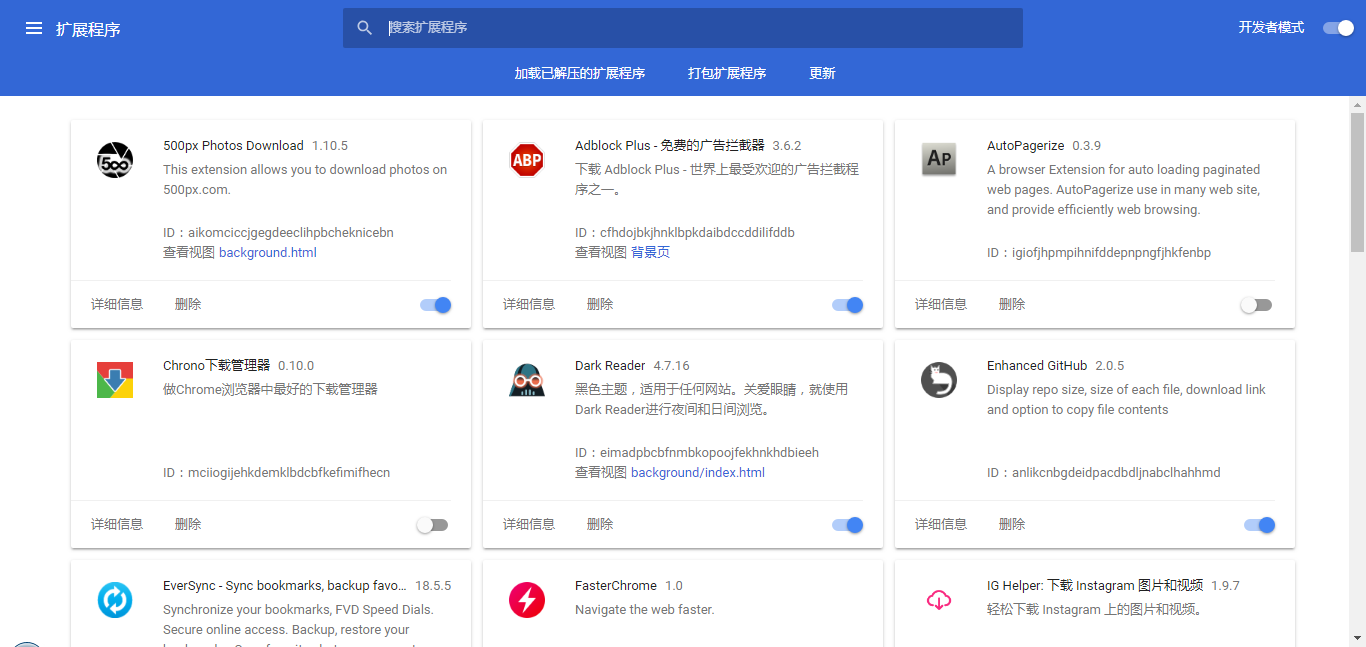
Task: Click the vertical page scrollbar thumb
Action: tap(1358, 182)
